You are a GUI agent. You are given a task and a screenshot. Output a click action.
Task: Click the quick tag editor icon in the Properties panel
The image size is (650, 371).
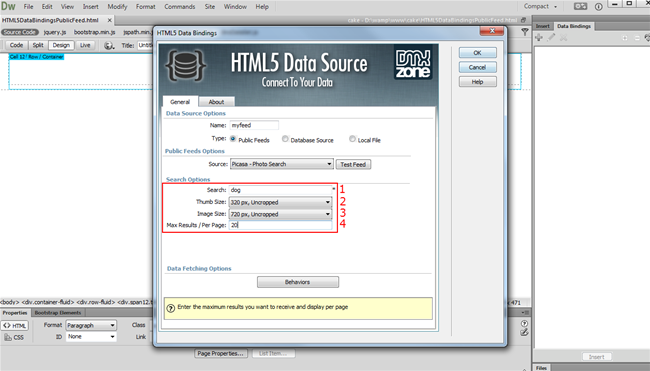524,332
